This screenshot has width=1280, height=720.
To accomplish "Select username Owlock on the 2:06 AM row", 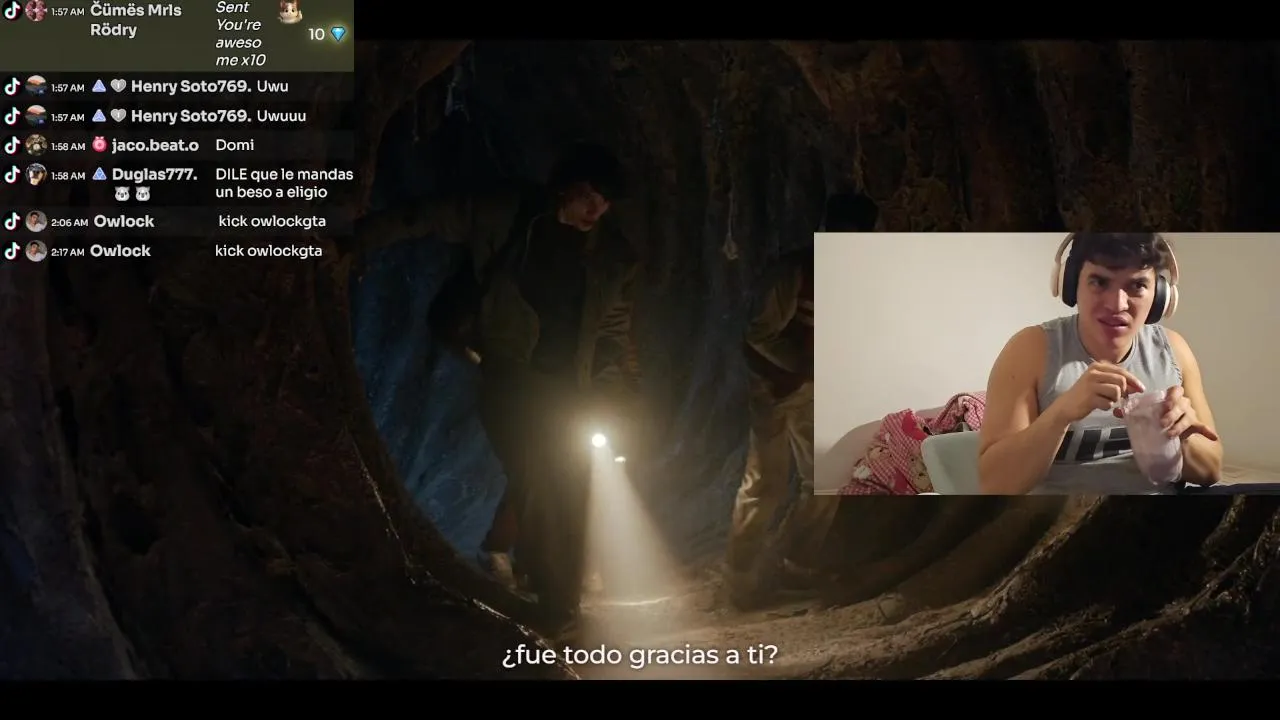I will (x=124, y=221).
